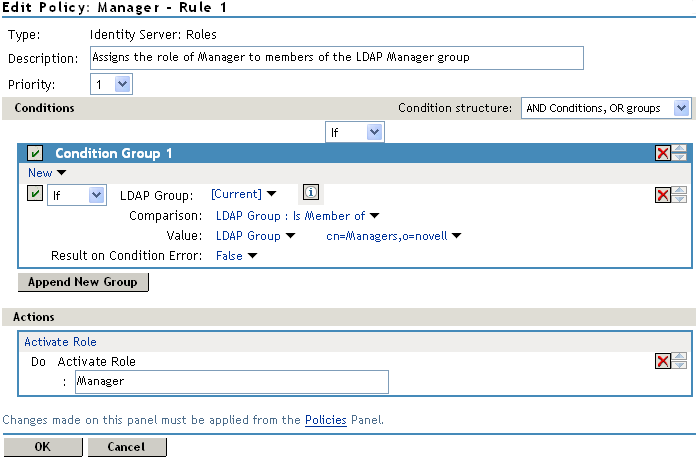Screen dimensions: 696x461
Task: Expand the New condition menu
Action: click(40, 173)
